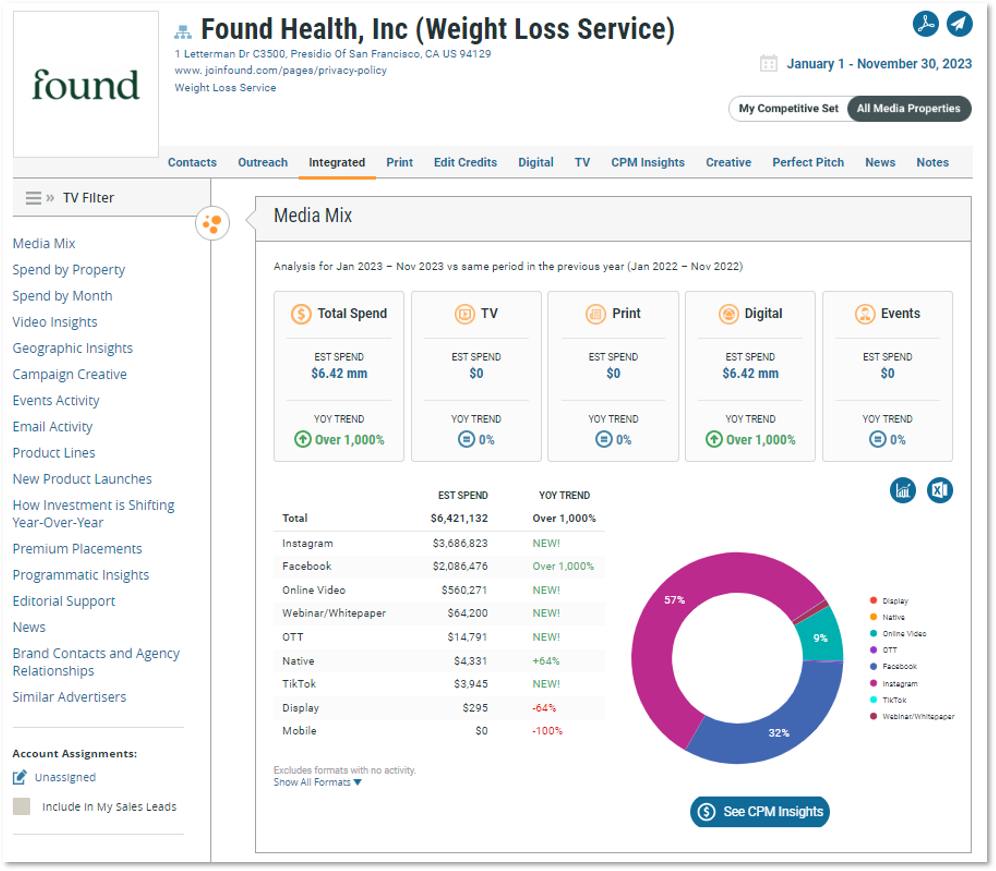This screenshot has width=996, height=871.
Task: Switch to All Media Properties
Action: [x=908, y=109]
